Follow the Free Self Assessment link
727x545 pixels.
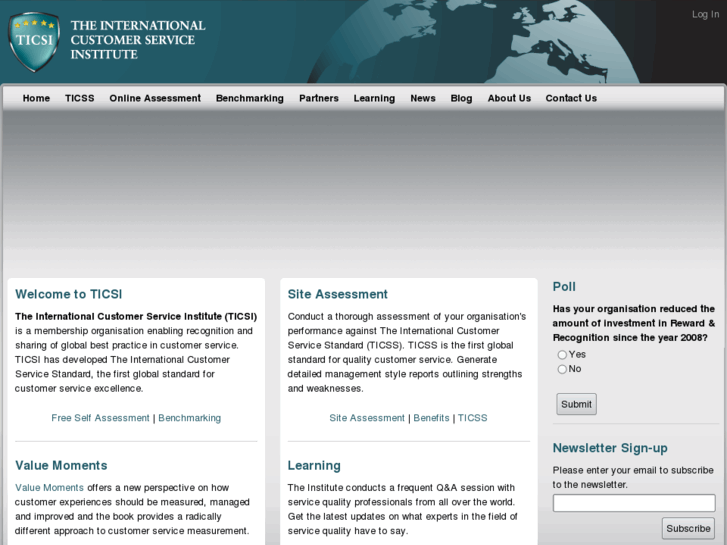[x=101, y=418]
